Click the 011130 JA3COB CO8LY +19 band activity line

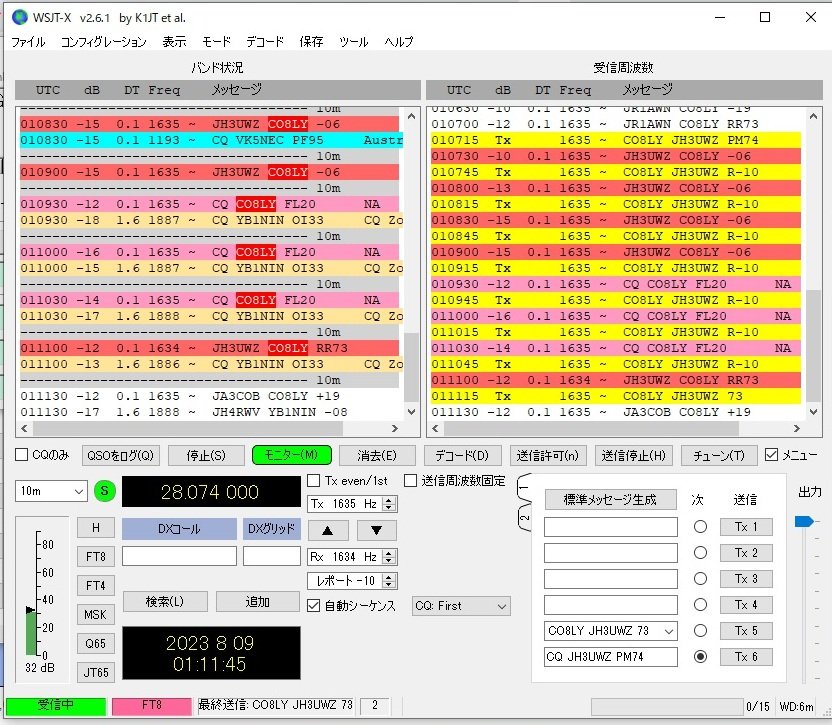click(210, 396)
